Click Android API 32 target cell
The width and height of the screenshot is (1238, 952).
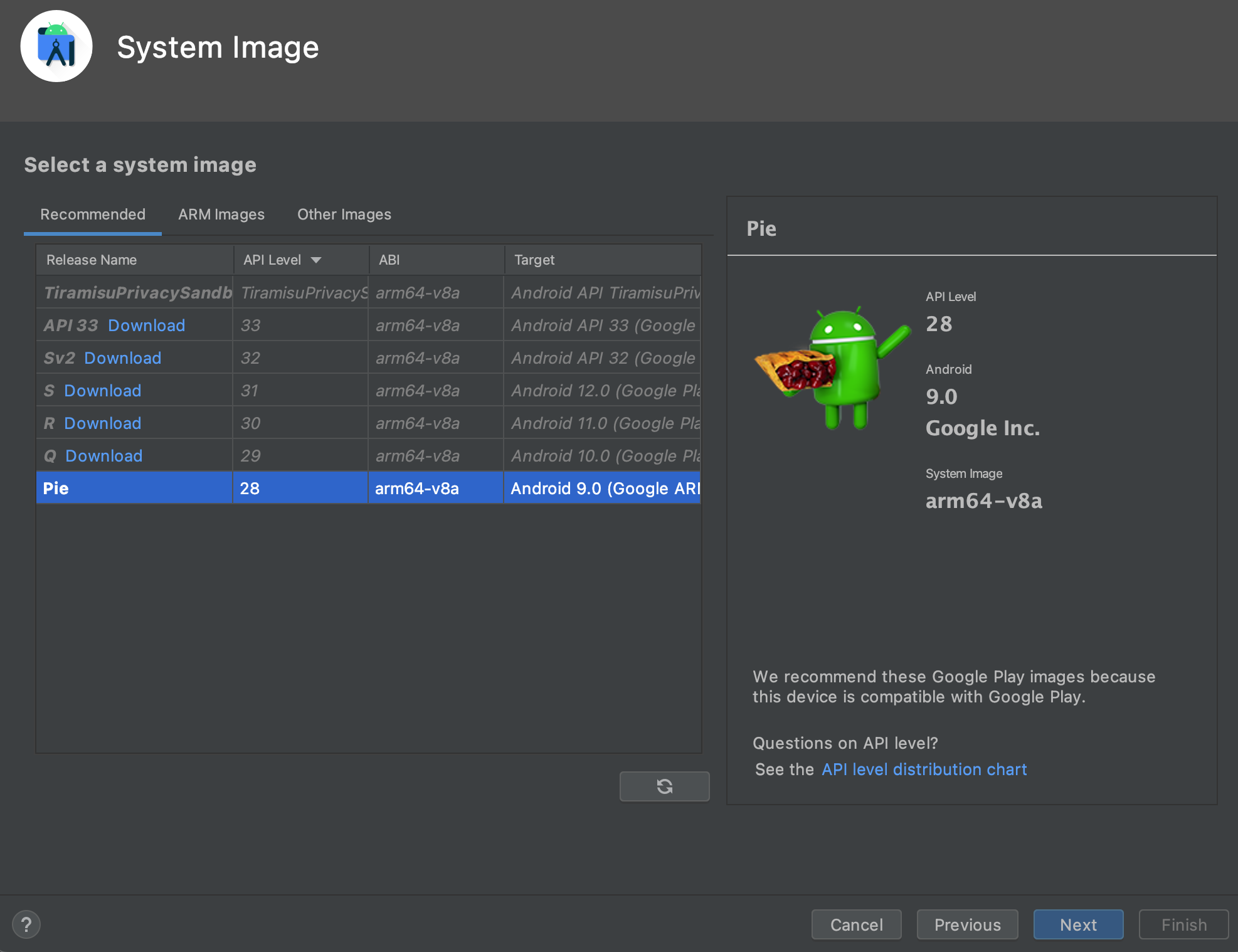(603, 358)
